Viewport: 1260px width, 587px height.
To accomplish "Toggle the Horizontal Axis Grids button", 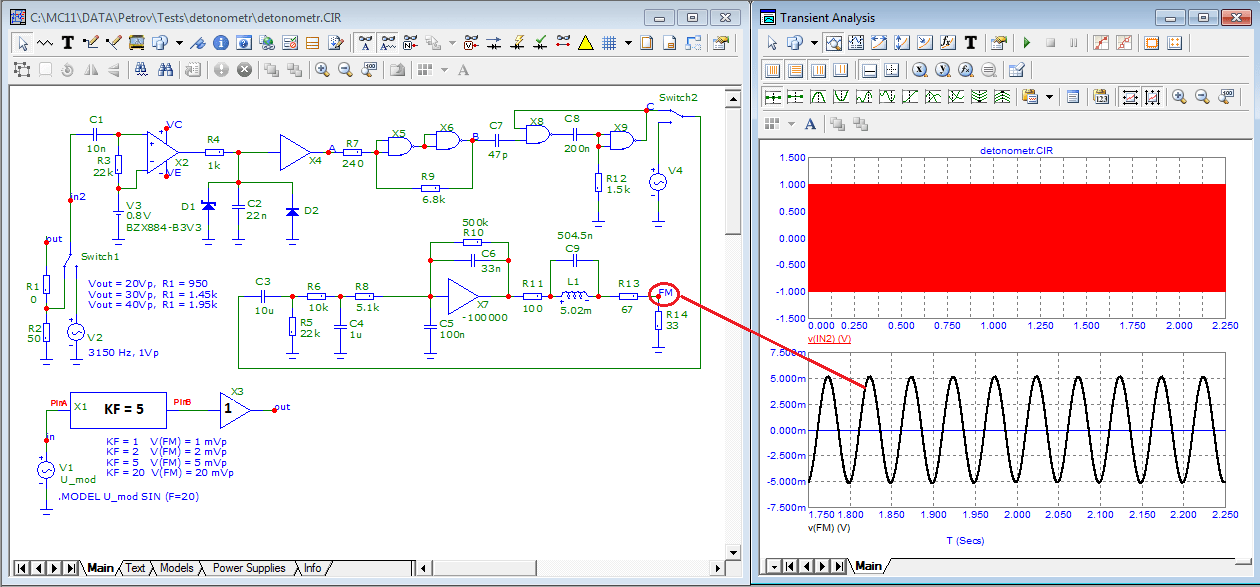I will (x=795, y=70).
